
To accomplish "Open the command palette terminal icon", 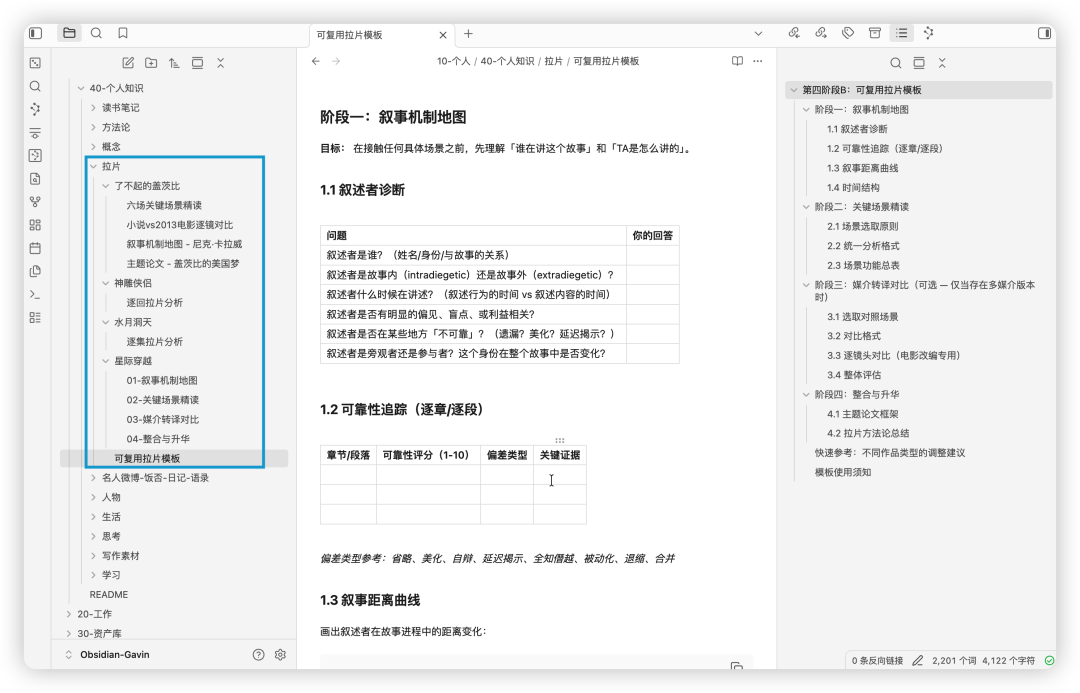I will (x=35, y=294).
